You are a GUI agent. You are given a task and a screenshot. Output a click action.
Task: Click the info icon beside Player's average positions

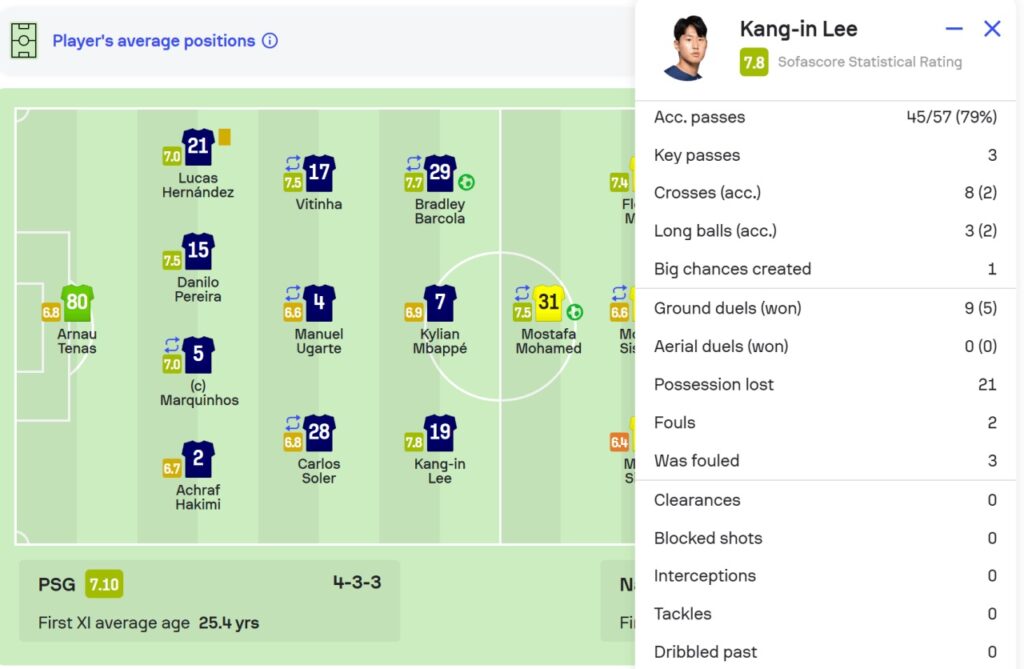tap(270, 41)
